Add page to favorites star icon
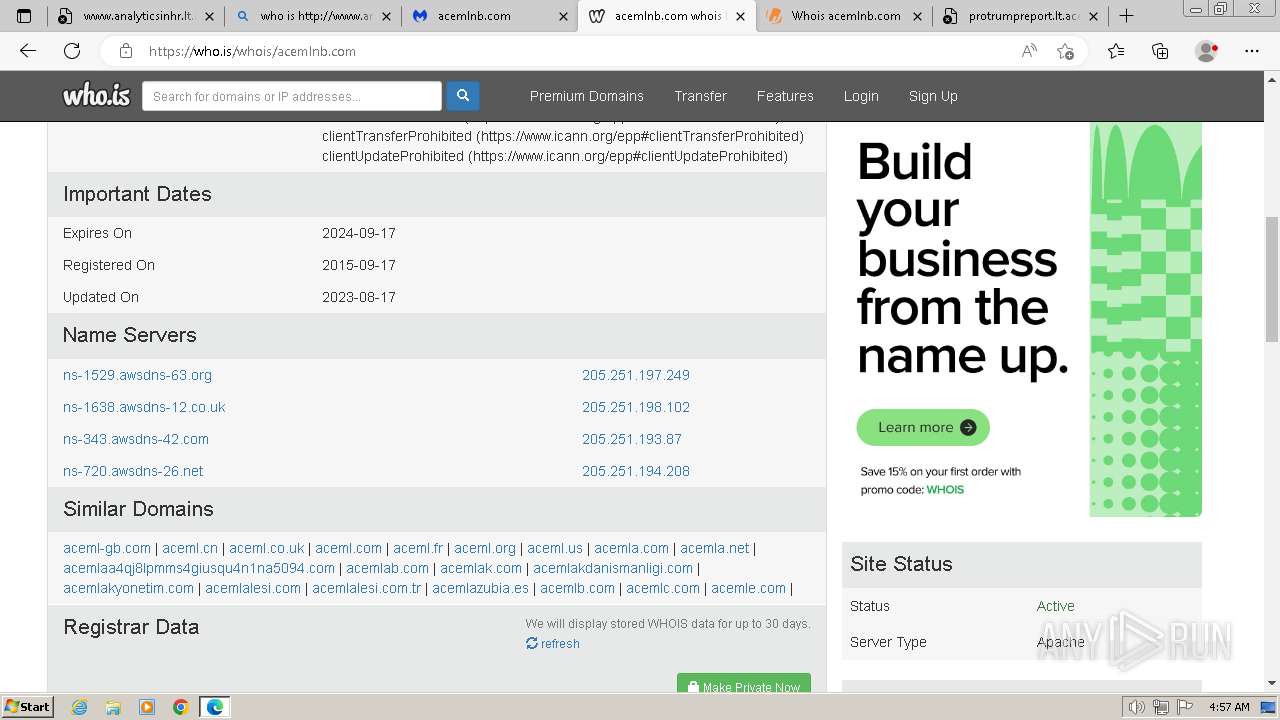This screenshot has width=1280, height=720. [x=1066, y=51]
